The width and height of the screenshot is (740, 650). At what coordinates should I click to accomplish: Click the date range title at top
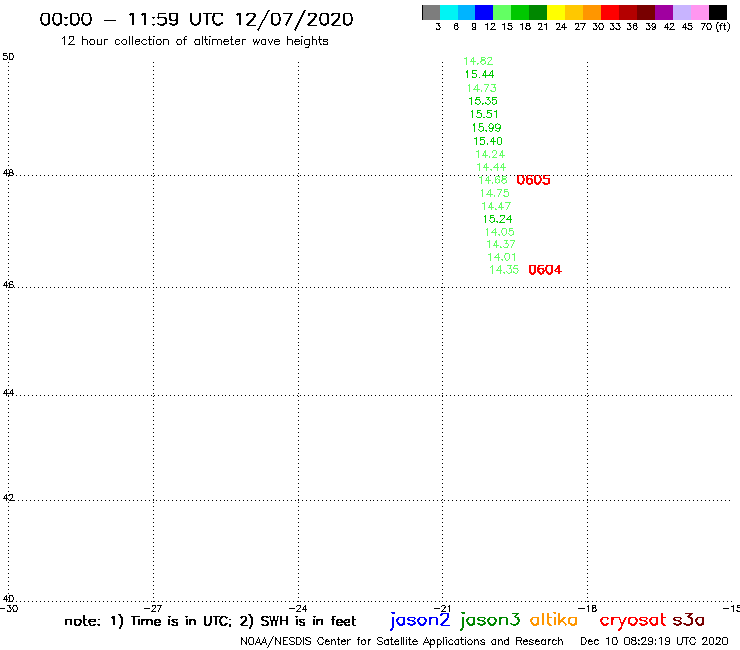[x=196, y=19]
